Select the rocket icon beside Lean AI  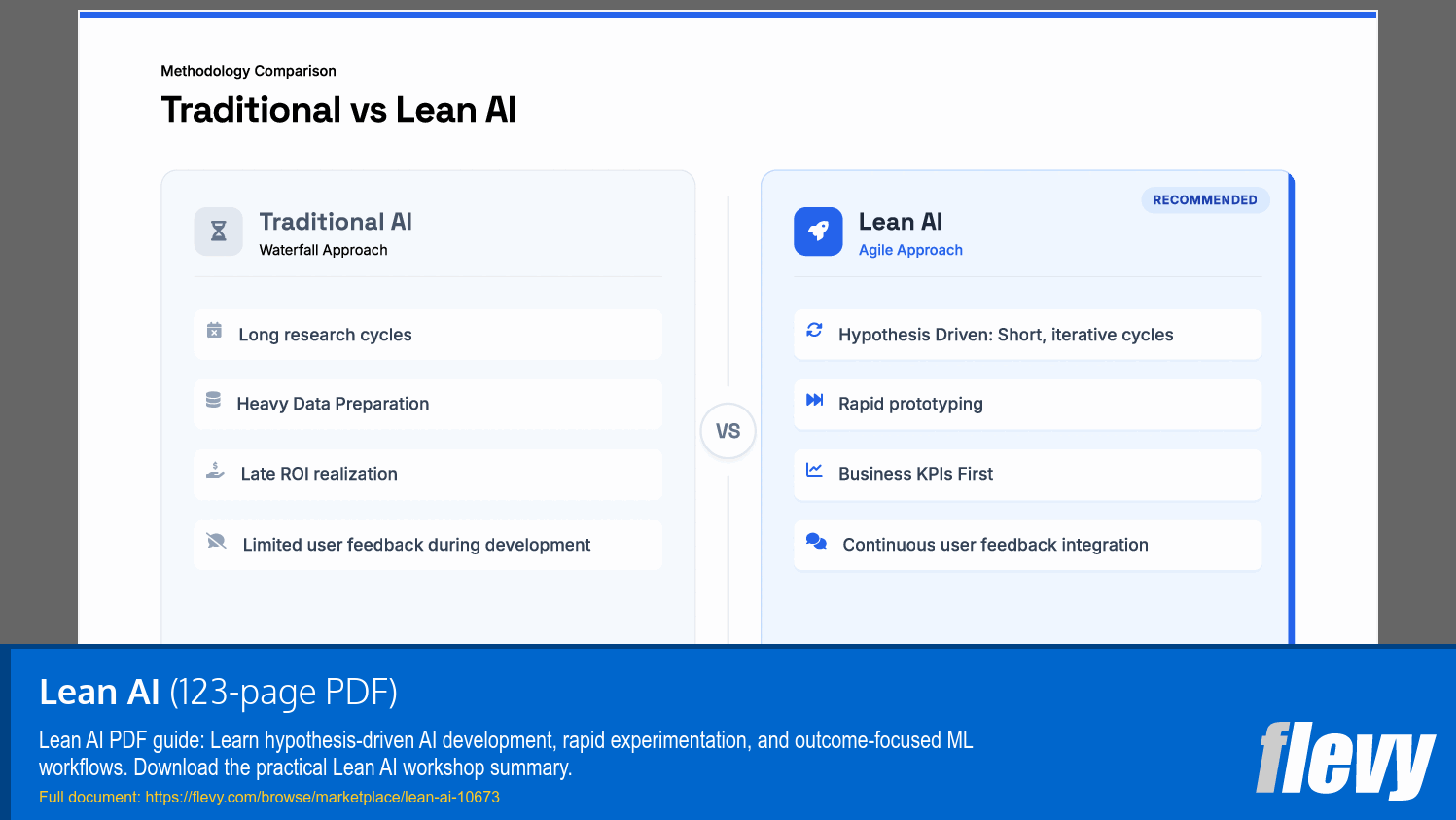(x=818, y=232)
